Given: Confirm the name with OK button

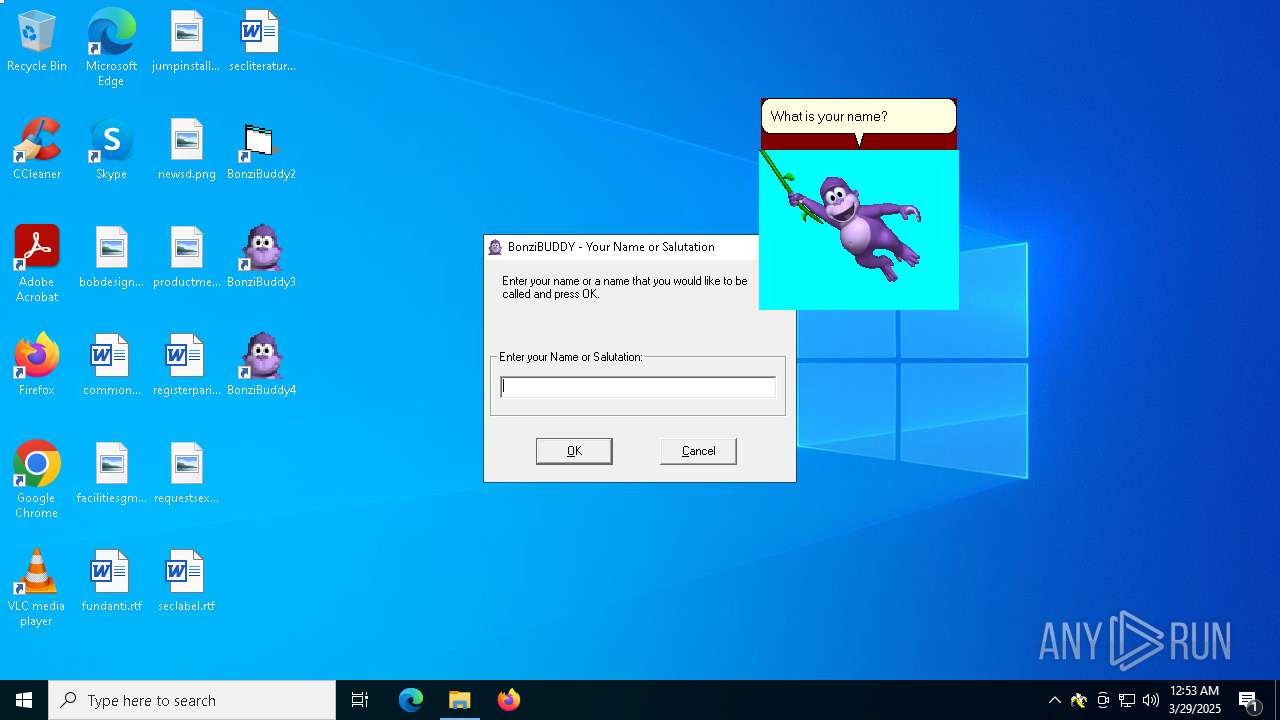Looking at the screenshot, I should (574, 451).
